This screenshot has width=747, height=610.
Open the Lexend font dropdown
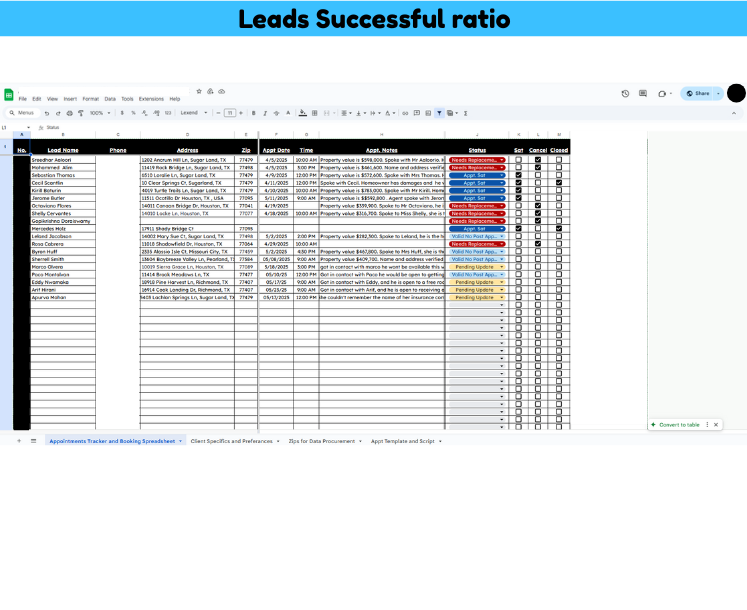click(x=192, y=113)
